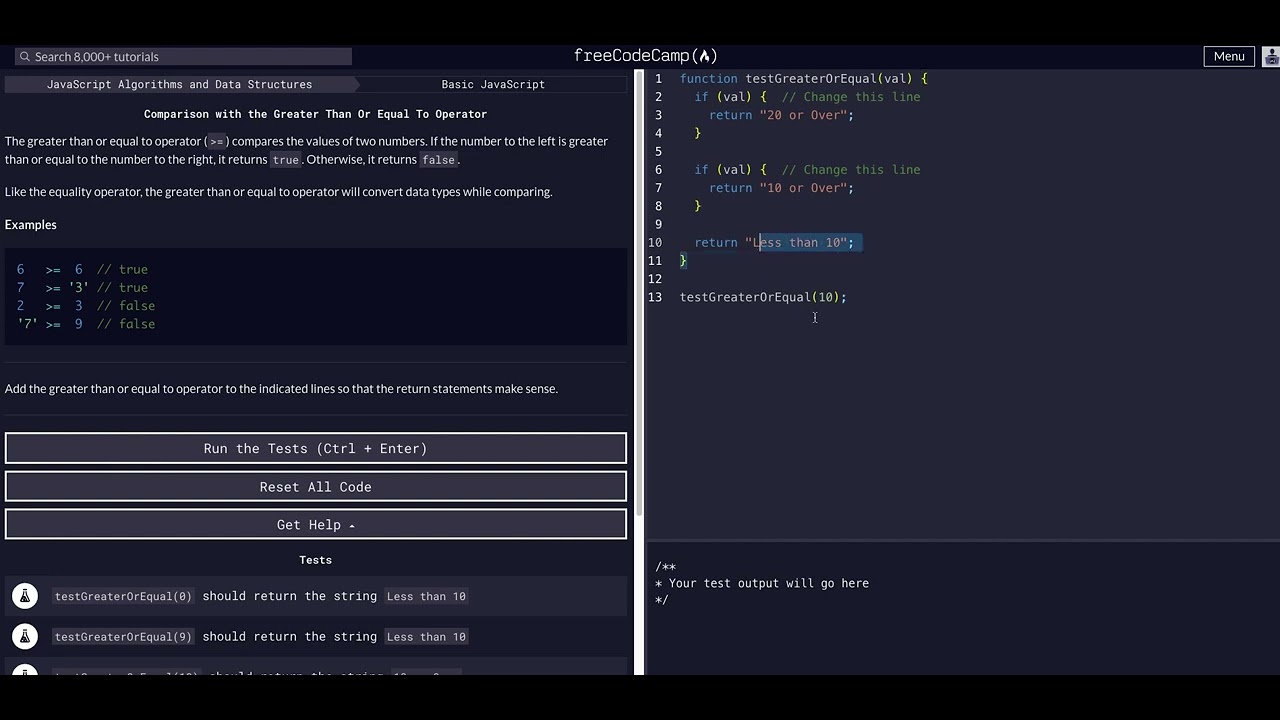The image size is (1280, 720).
Task: Click the inline >= code snippet in description
Action: [216, 142]
